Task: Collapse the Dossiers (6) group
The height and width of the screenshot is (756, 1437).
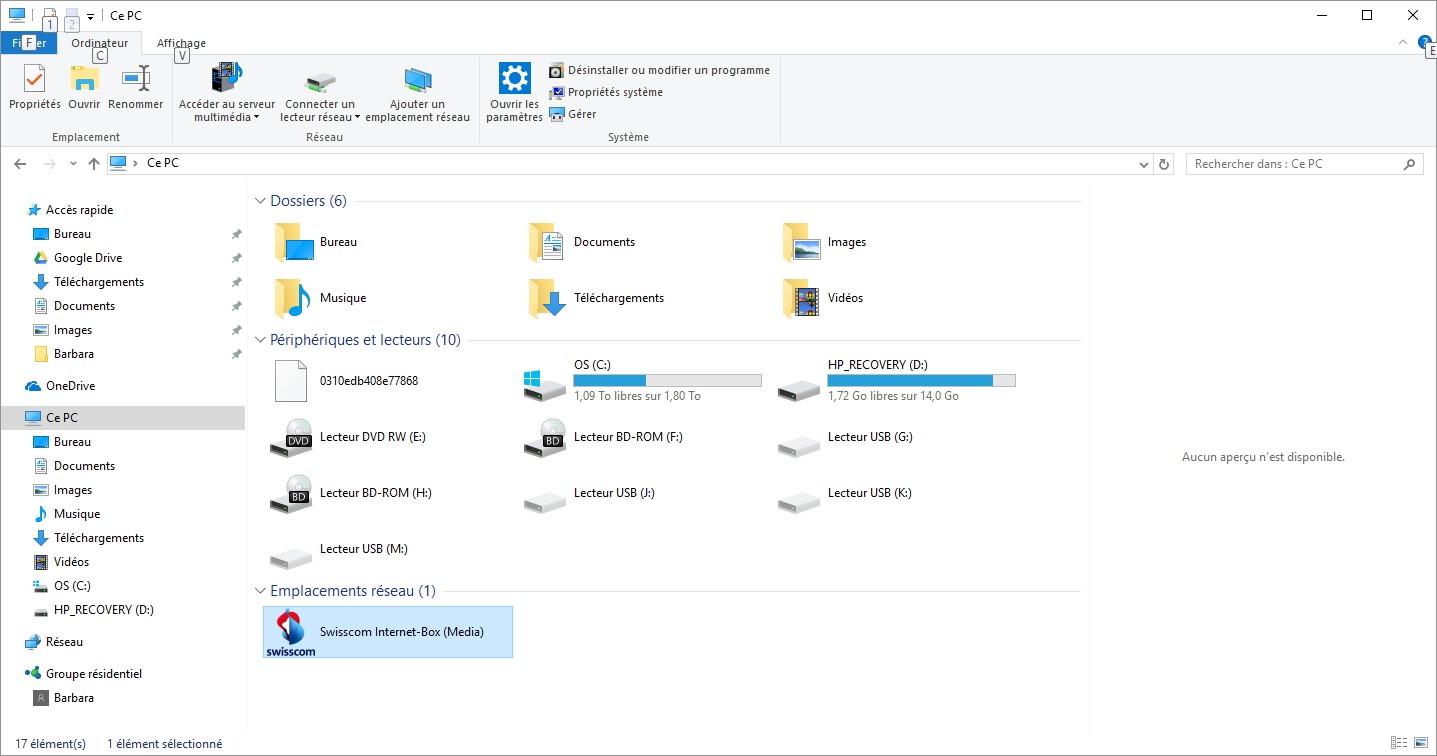Action: tap(260, 202)
